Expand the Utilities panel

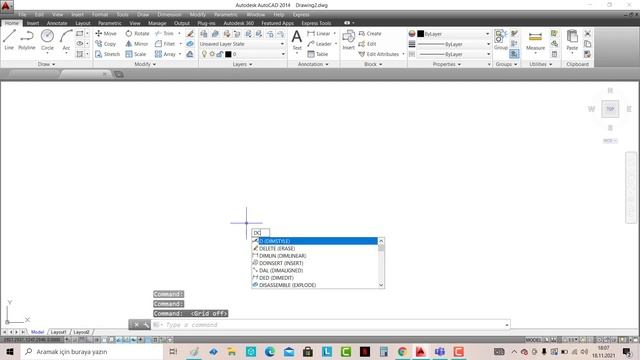click(540, 64)
